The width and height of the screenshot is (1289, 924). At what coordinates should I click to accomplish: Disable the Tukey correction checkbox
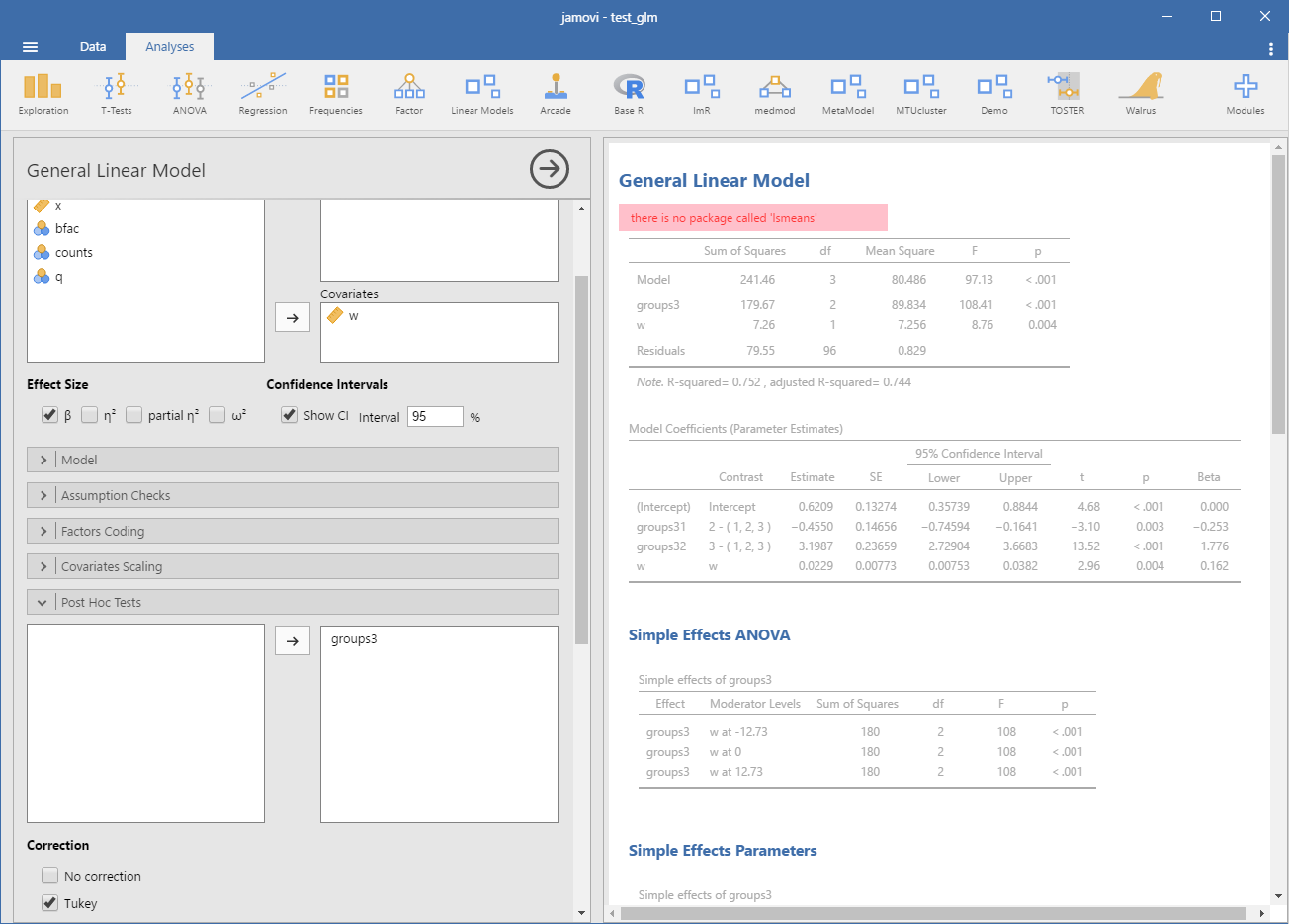click(50, 903)
